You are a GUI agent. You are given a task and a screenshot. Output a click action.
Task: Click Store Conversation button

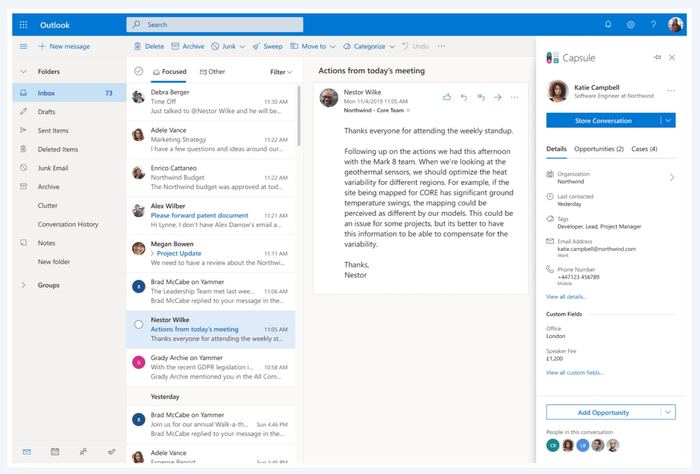coord(603,121)
